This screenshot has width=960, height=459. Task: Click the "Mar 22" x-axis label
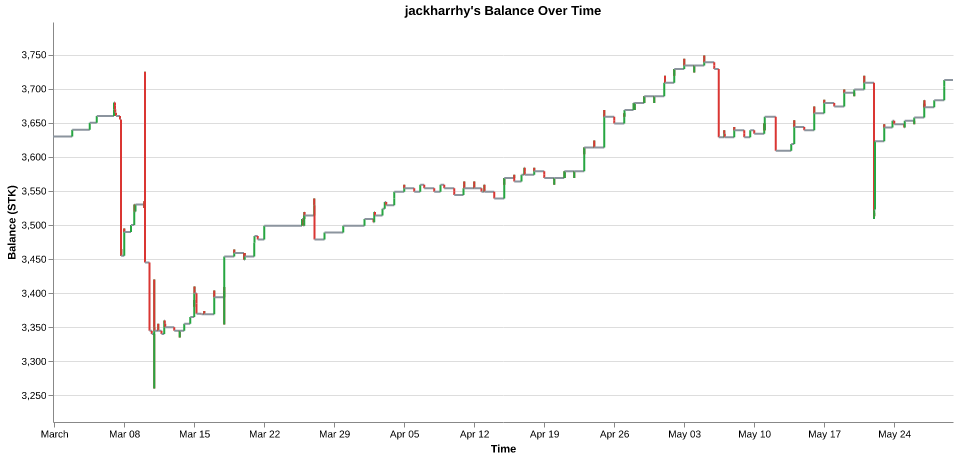pyautogui.click(x=264, y=435)
